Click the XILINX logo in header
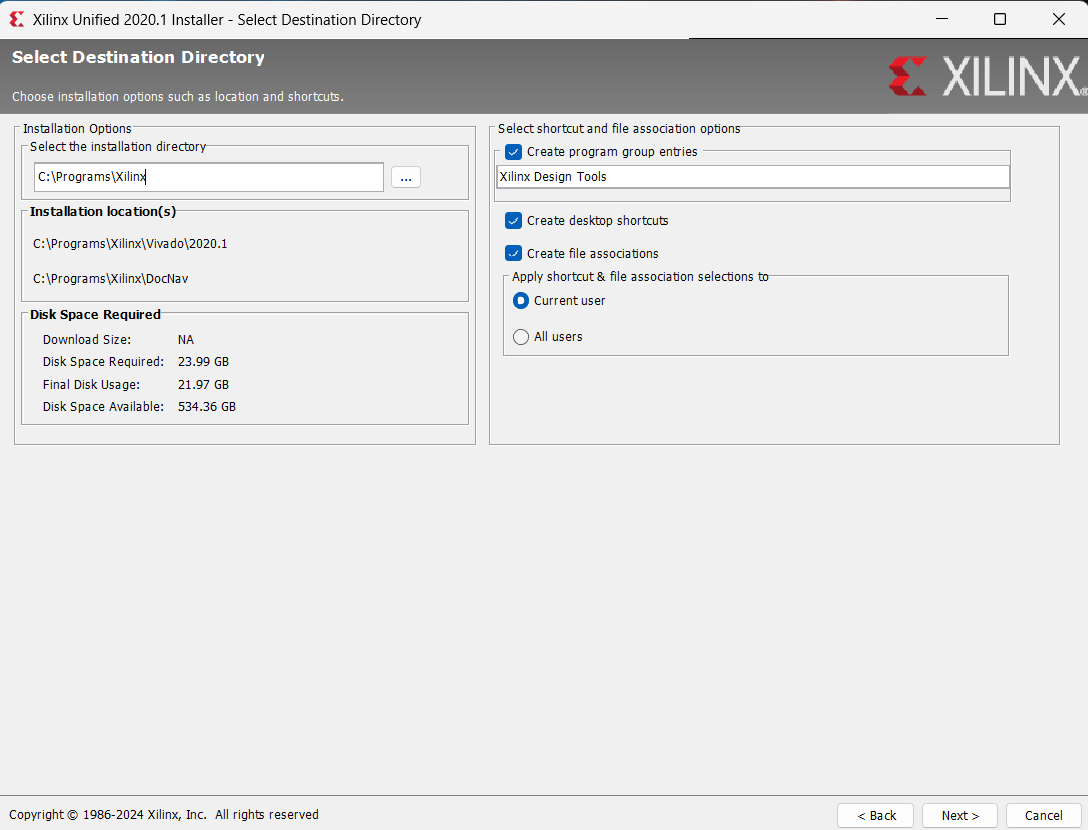 click(987, 76)
